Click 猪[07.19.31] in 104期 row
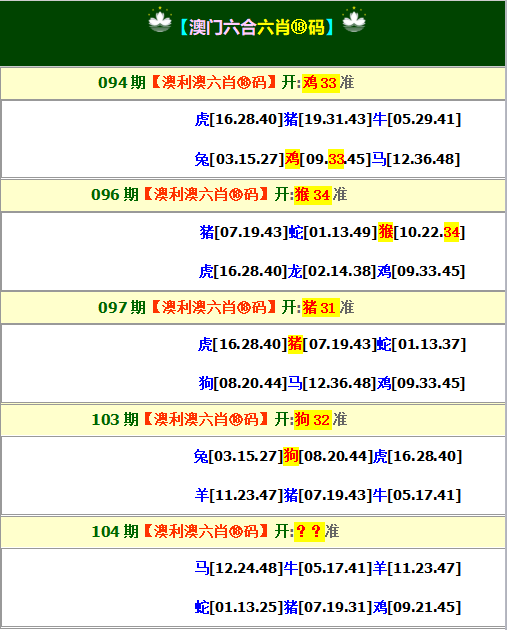Viewport: 507px width, 630px height. [x=328, y=607]
